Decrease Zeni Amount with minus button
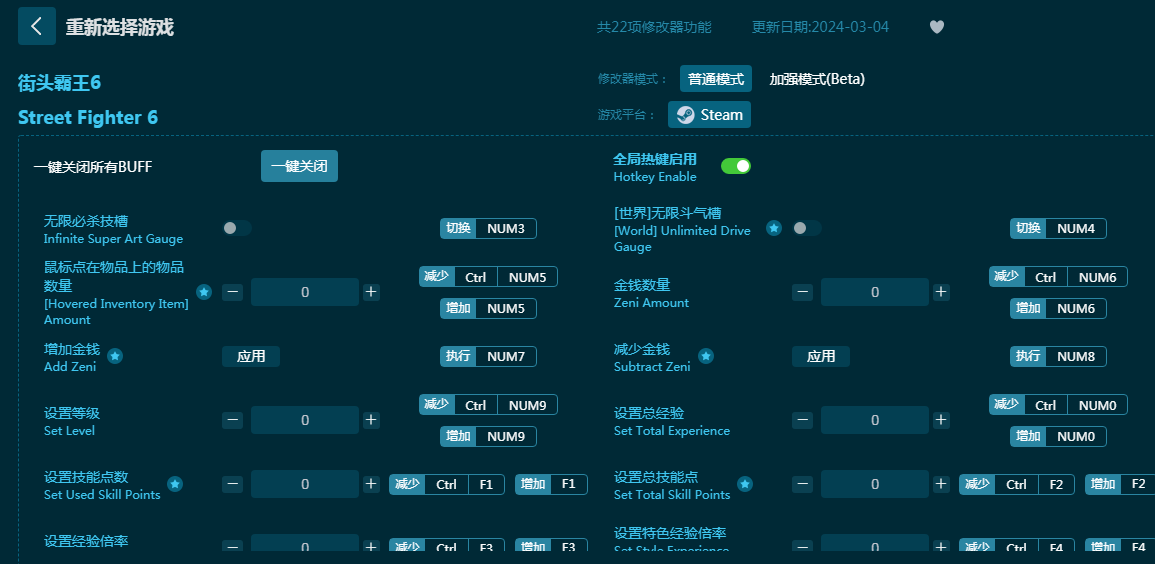This screenshot has width=1155, height=564. click(x=802, y=292)
